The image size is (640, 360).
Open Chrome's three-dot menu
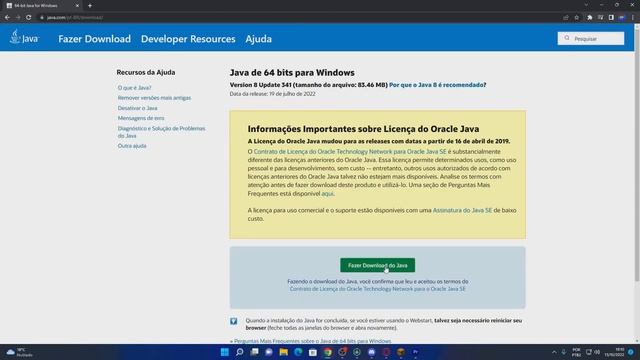pos(633,18)
